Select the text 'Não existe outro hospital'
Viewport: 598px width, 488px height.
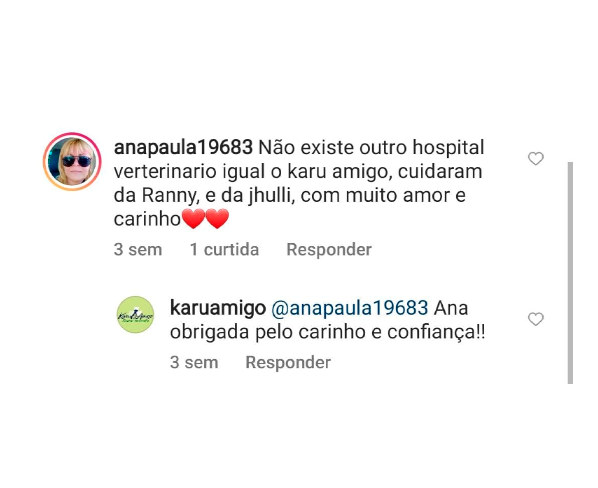tap(371, 148)
